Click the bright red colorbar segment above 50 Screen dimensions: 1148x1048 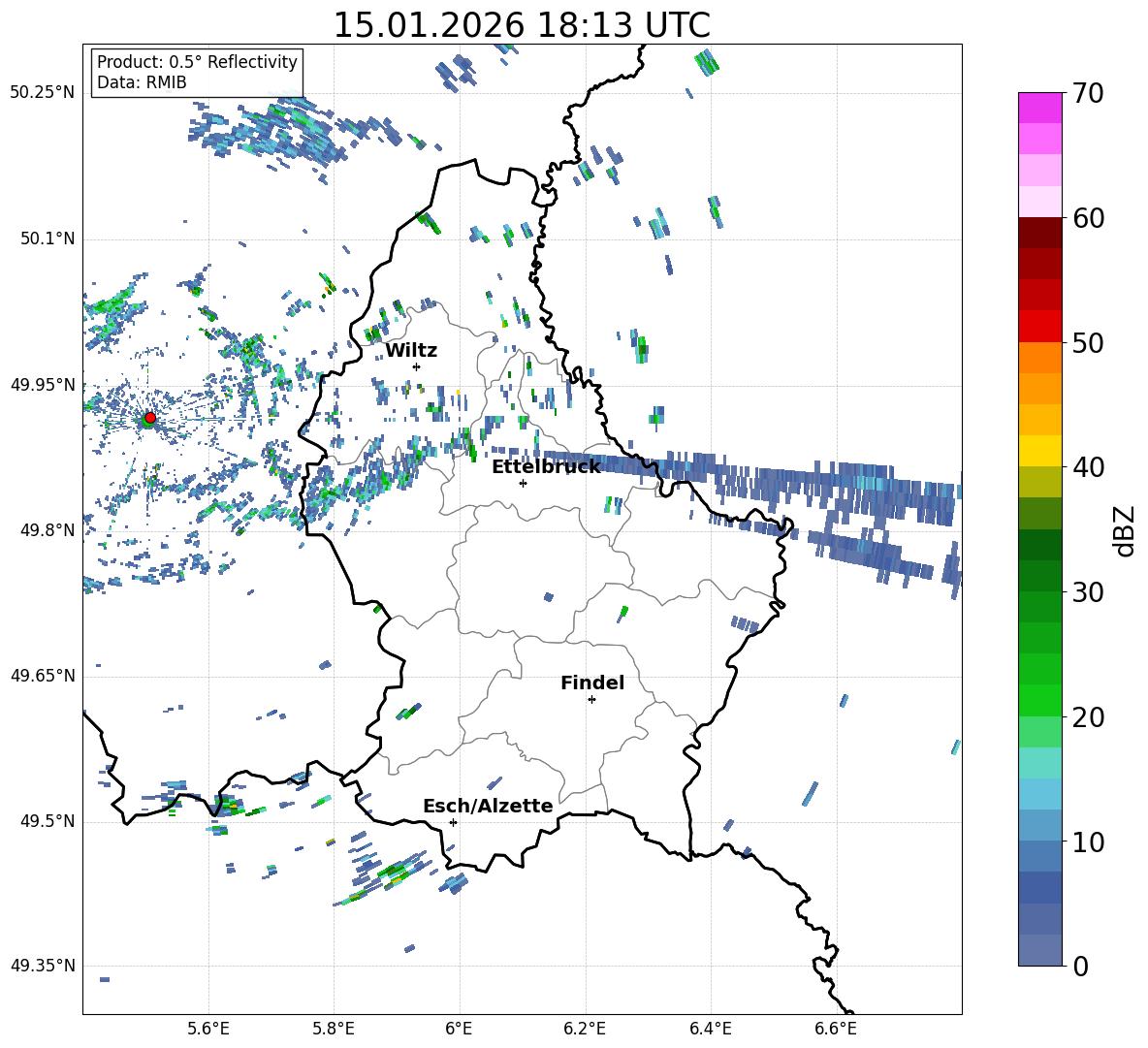1039,327
